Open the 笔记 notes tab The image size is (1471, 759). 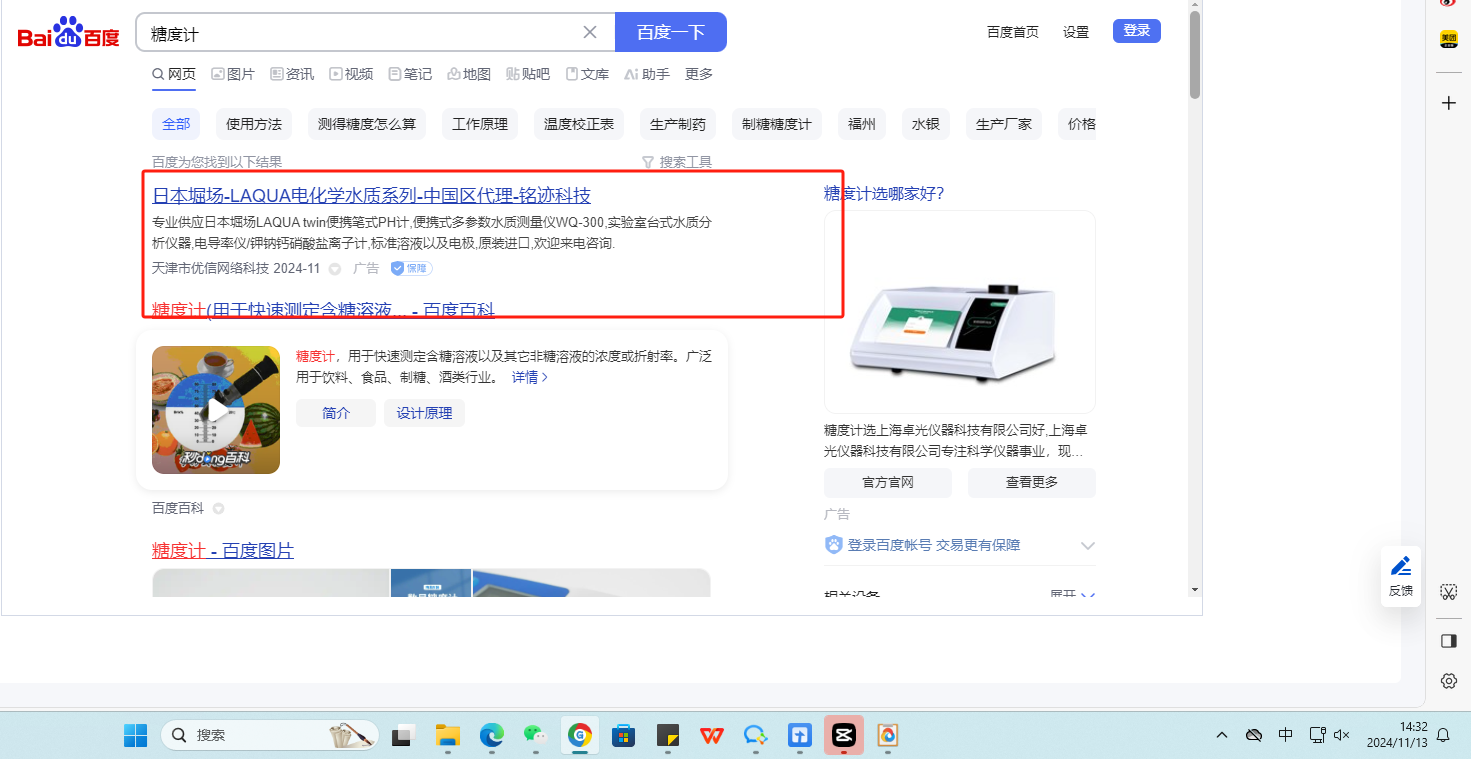pos(410,74)
